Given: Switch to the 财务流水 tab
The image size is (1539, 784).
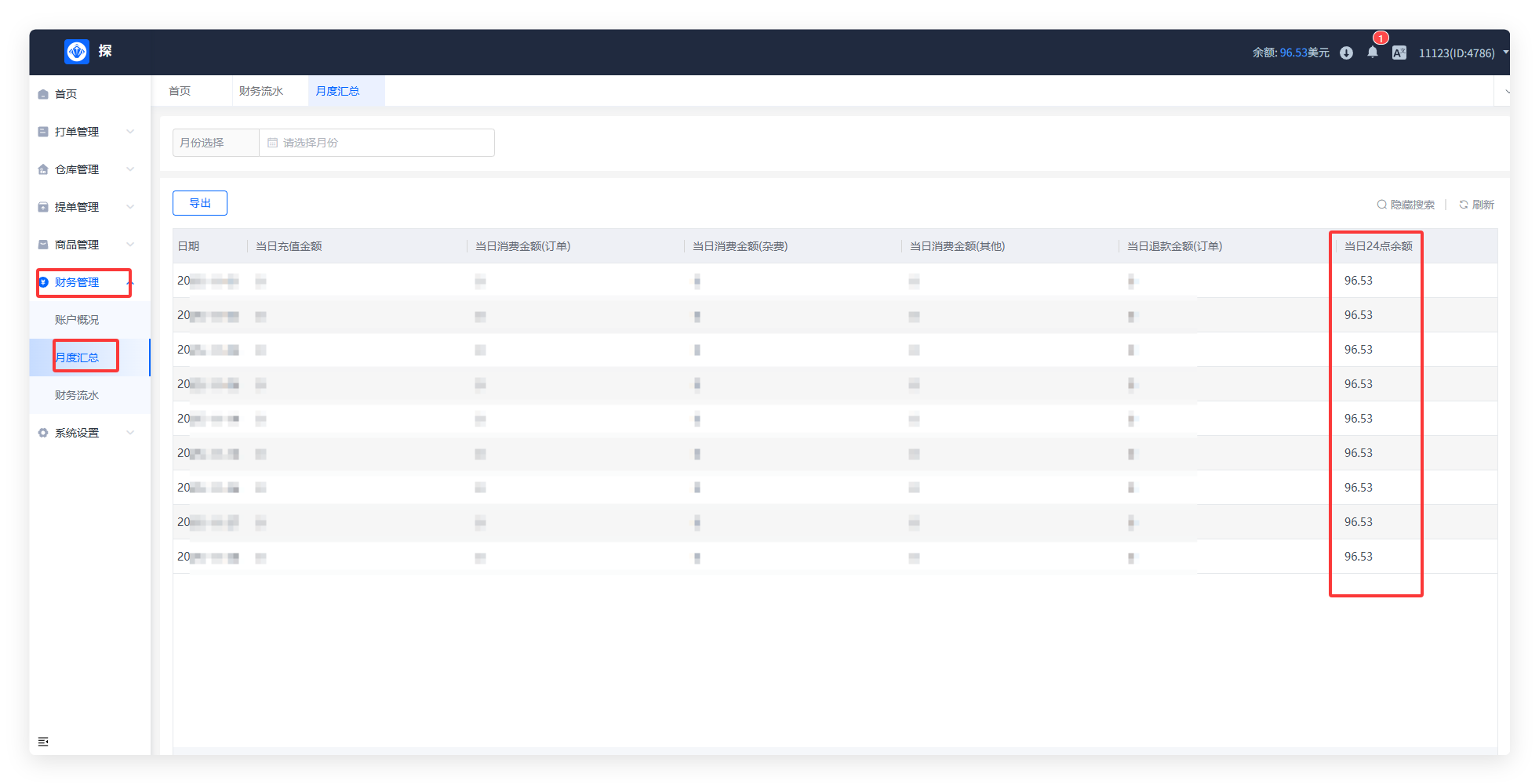Looking at the screenshot, I should pyautogui.click(x=261, y=91).
